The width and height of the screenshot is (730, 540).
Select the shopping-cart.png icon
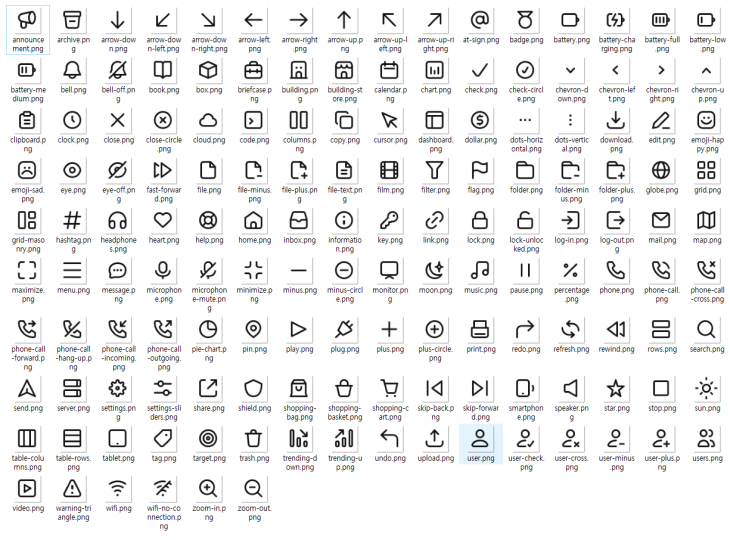tap(389, 388)
